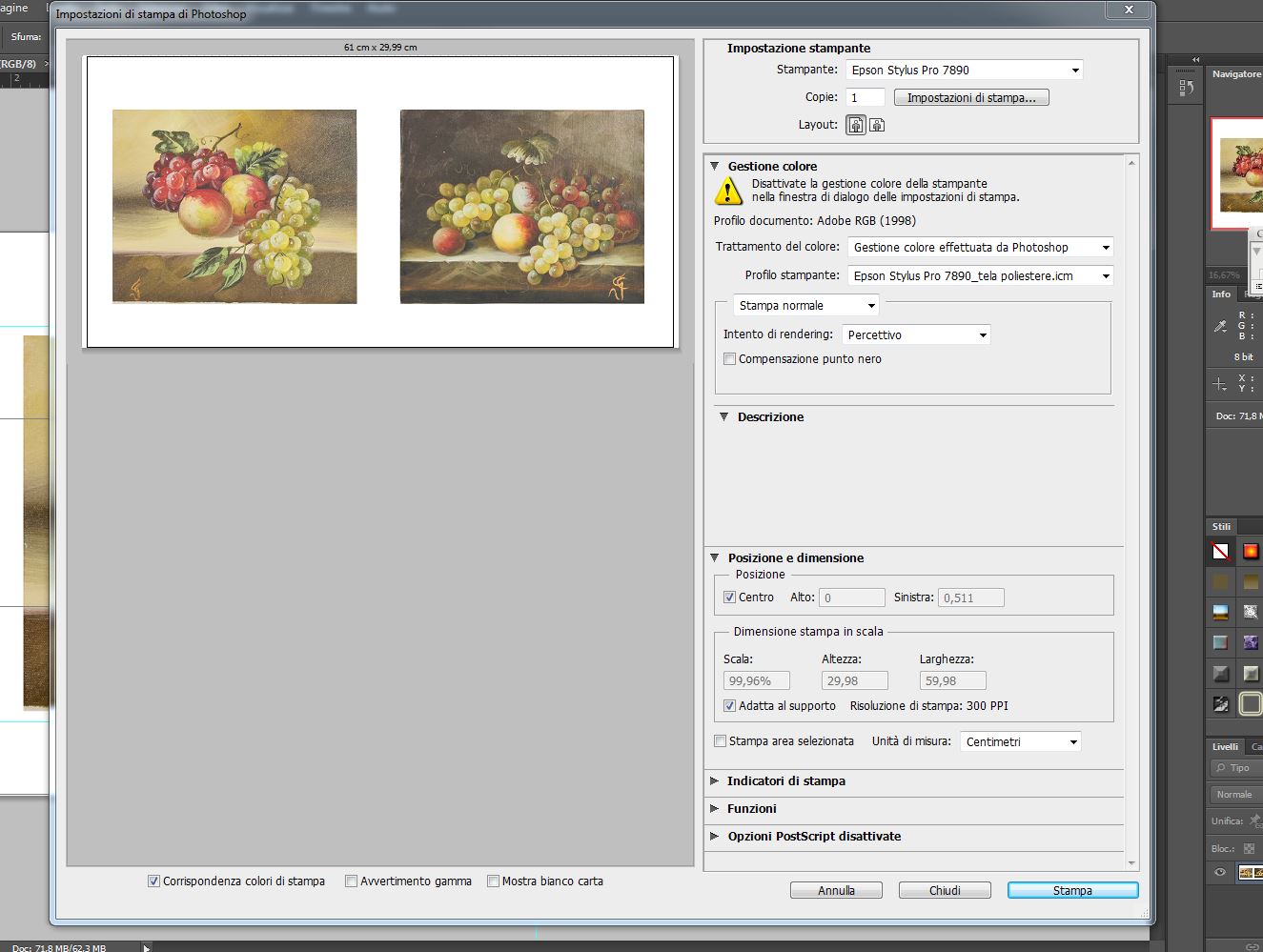Toggle Corrispondenza colori di stampa checkbox
The height and width of the screenshot is (952, 1263).
153,881
